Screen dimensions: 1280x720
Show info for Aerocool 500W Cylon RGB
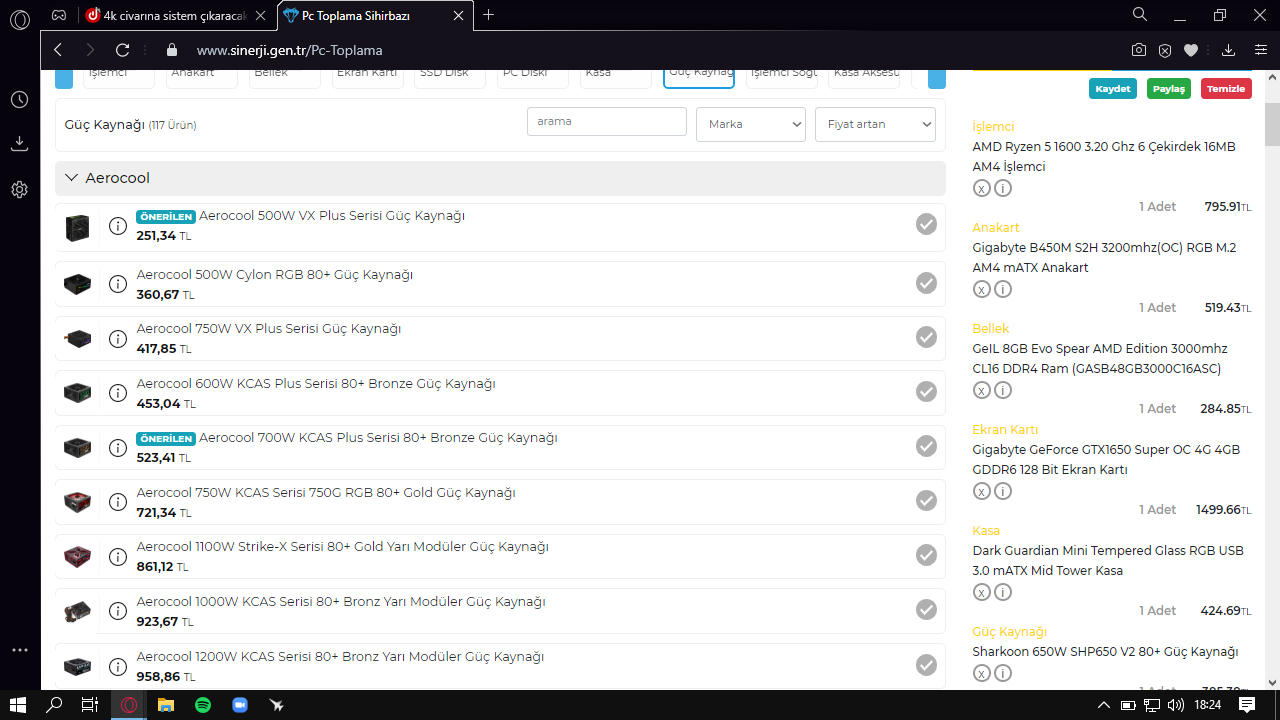118,284
